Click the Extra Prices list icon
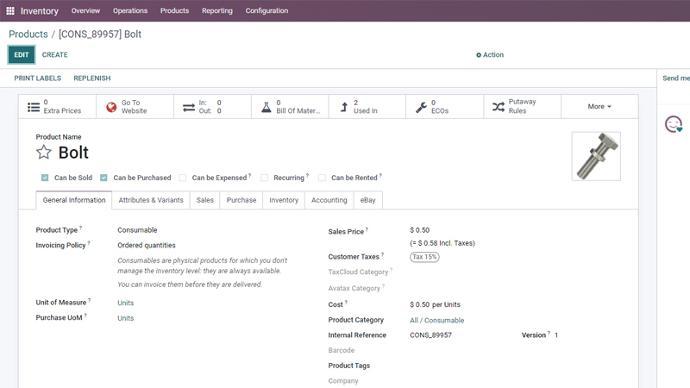Image resolution: width=690 pixels, height=388 pixels. (x=33, y=107)
